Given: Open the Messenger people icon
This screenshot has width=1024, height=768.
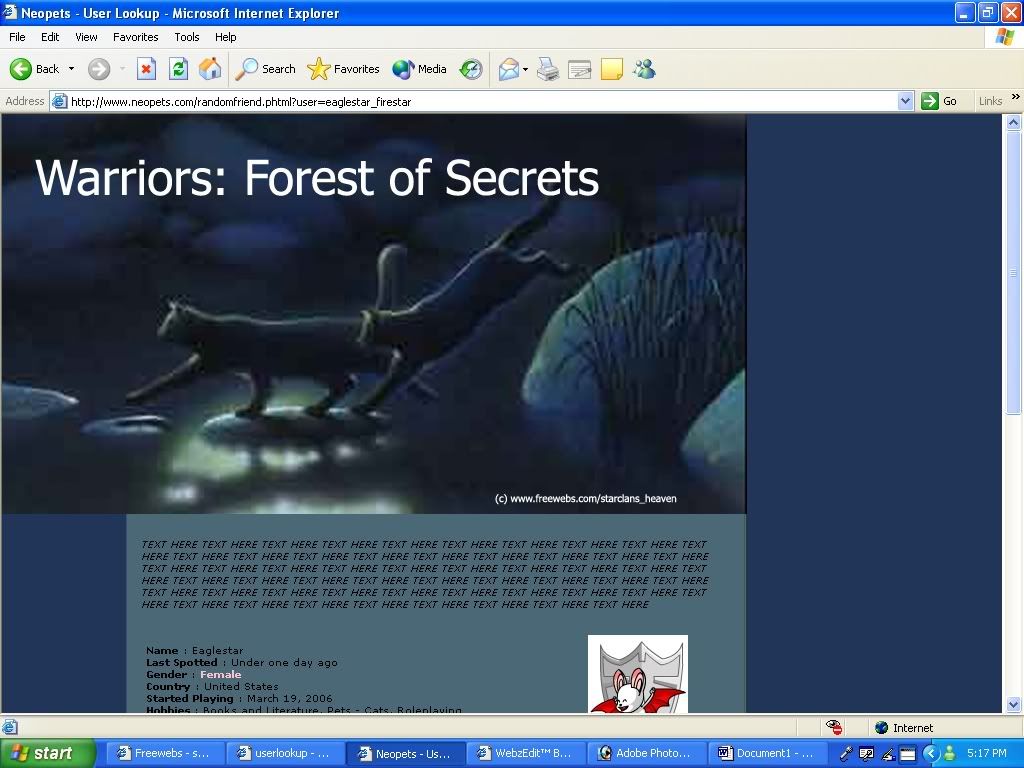Looking at the screenshot, I should 644,69.
